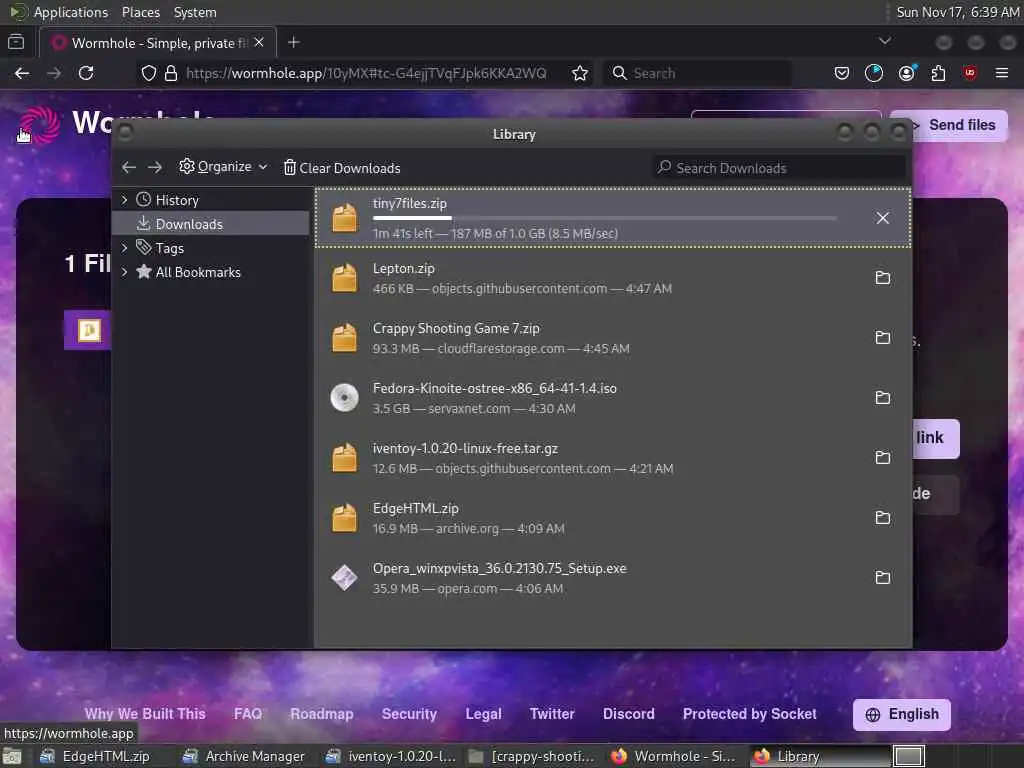Select Downloads in the Library sidebar
The height and width of the screenshot is (768, 1024).
tap(210, 224)
